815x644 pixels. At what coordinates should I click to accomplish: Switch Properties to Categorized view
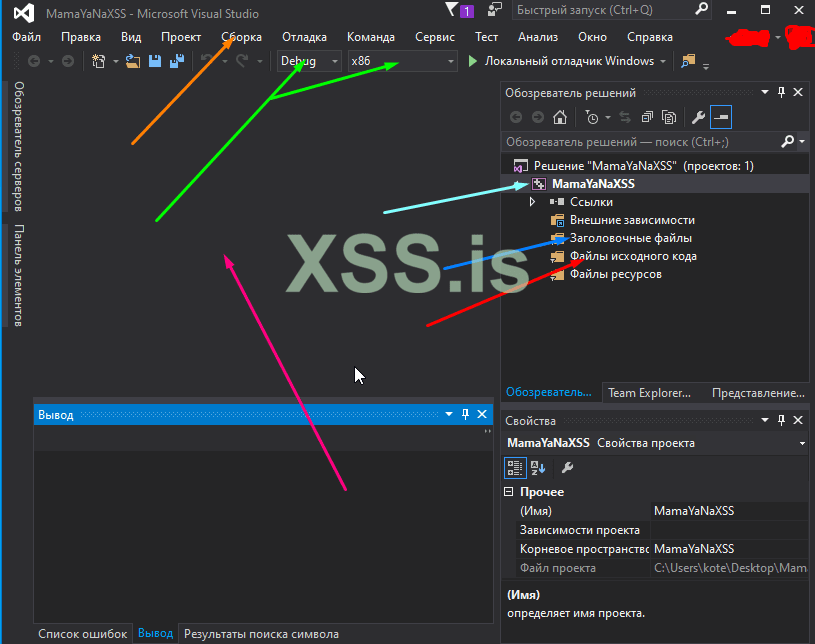pos(515,468)
